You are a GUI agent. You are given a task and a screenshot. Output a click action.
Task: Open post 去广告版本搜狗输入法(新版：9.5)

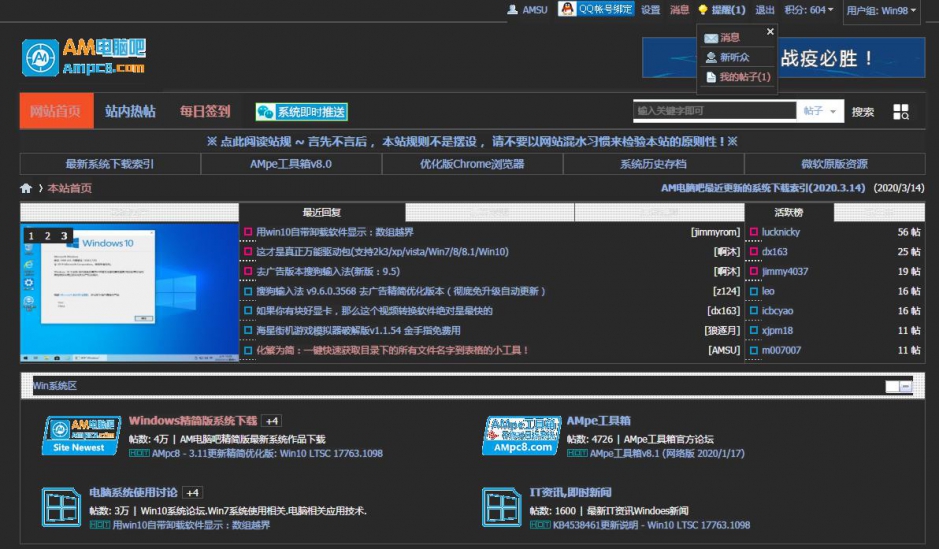tap(328, 272)
